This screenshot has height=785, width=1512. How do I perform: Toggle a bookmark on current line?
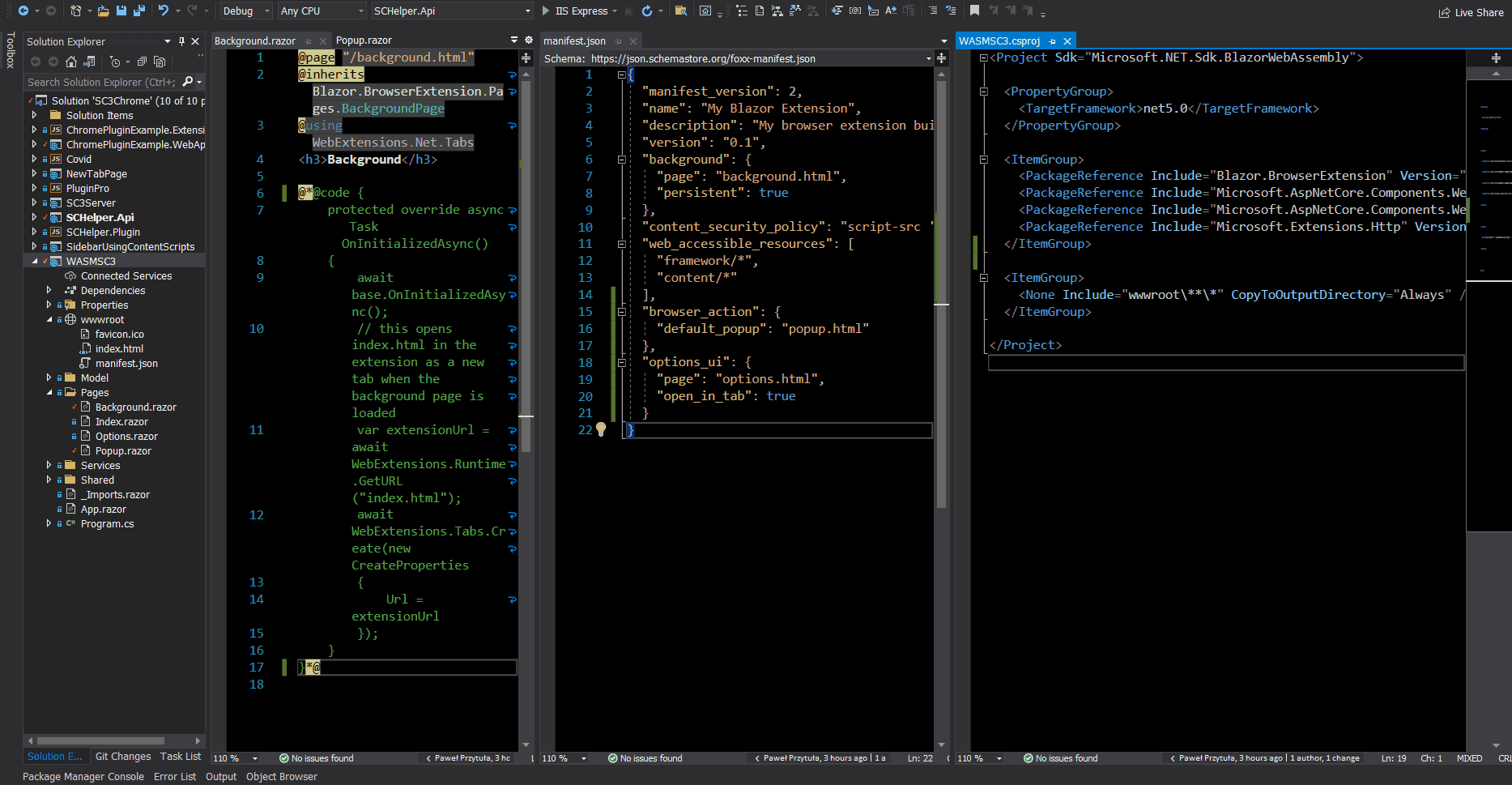pyautogui.click(x=975, y=11)
